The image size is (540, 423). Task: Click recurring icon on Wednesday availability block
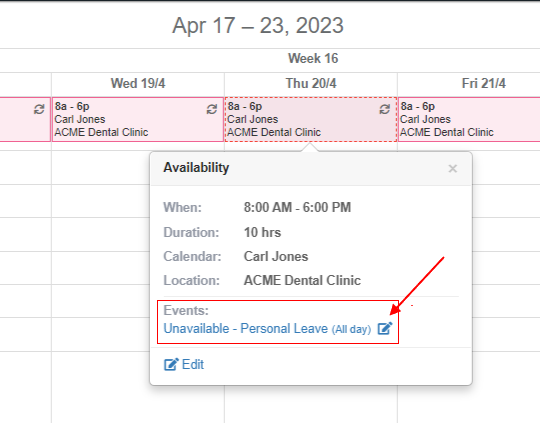coord(212,109)
